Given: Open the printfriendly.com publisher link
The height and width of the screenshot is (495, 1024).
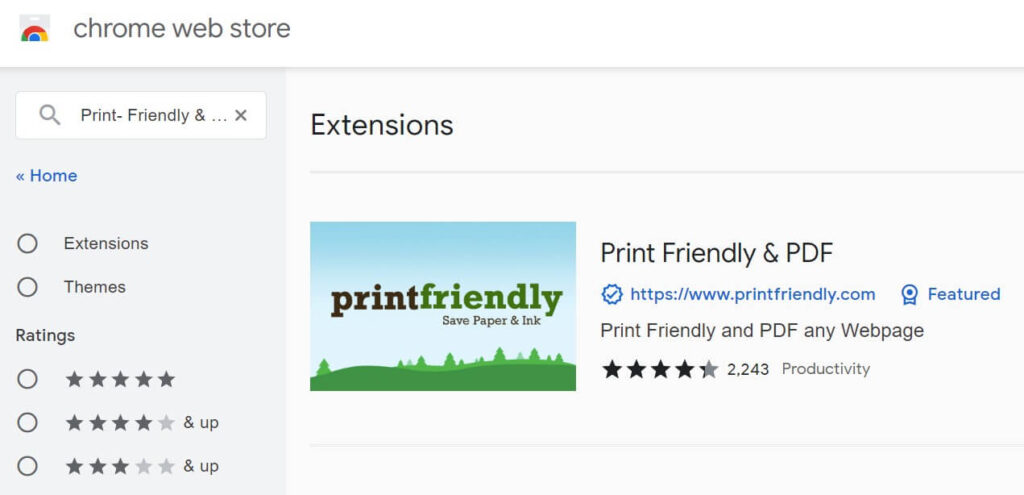Looking at the screenshot, I should pyautogui.click(x=752, y=295).
